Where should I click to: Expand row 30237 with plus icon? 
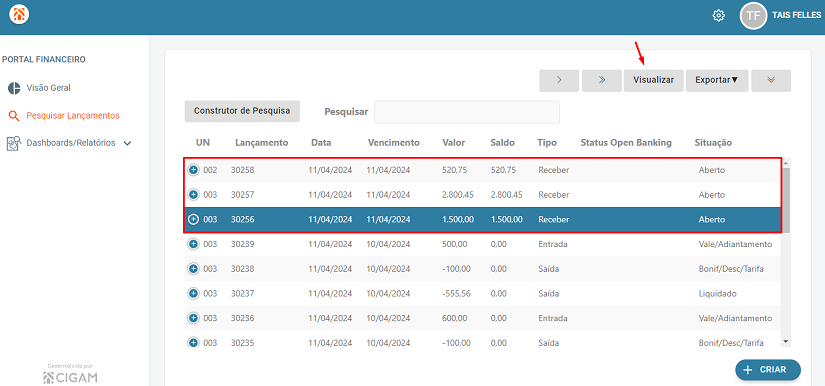tap(193, 293)
